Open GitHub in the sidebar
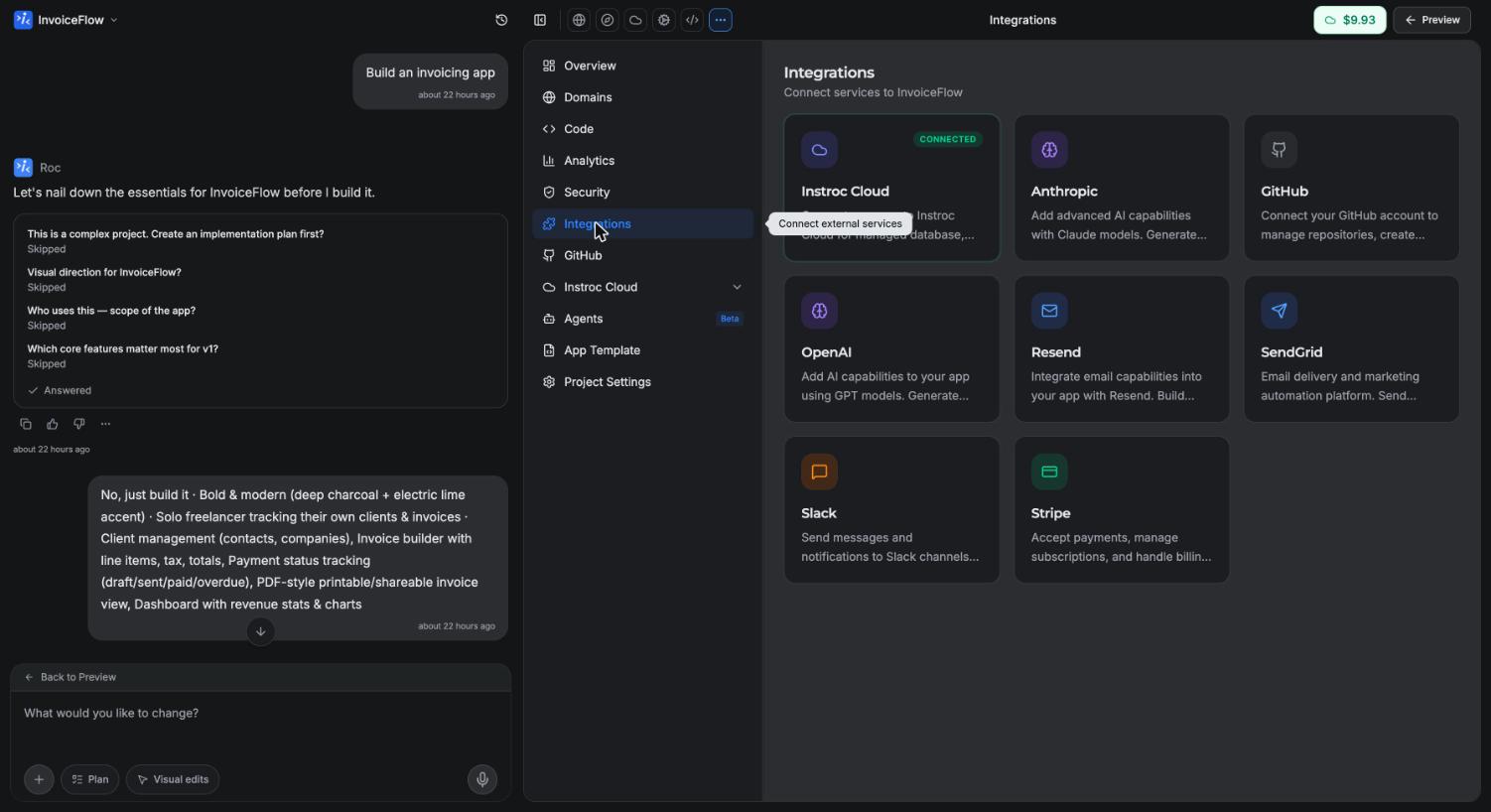 click(642, 255)
